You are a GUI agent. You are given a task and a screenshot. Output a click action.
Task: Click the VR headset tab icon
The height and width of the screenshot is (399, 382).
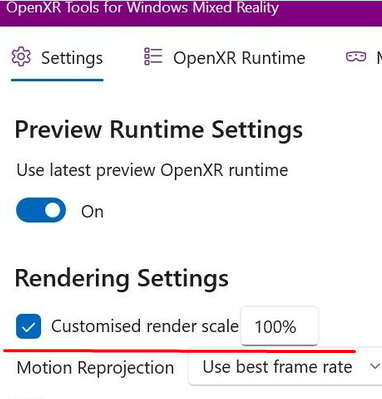coord(356,57)
